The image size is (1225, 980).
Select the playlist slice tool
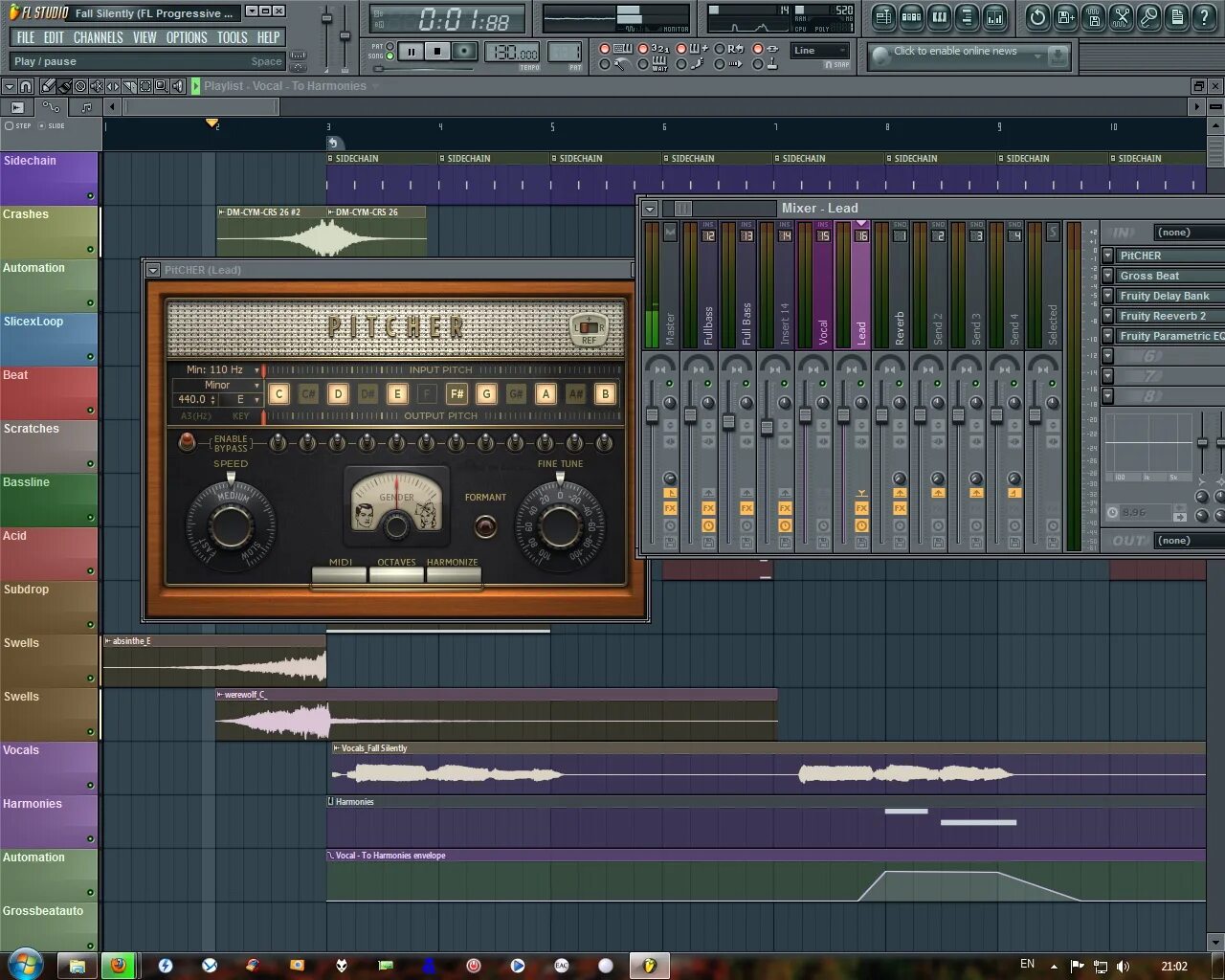pyautogui.click(x=129, y=86)
